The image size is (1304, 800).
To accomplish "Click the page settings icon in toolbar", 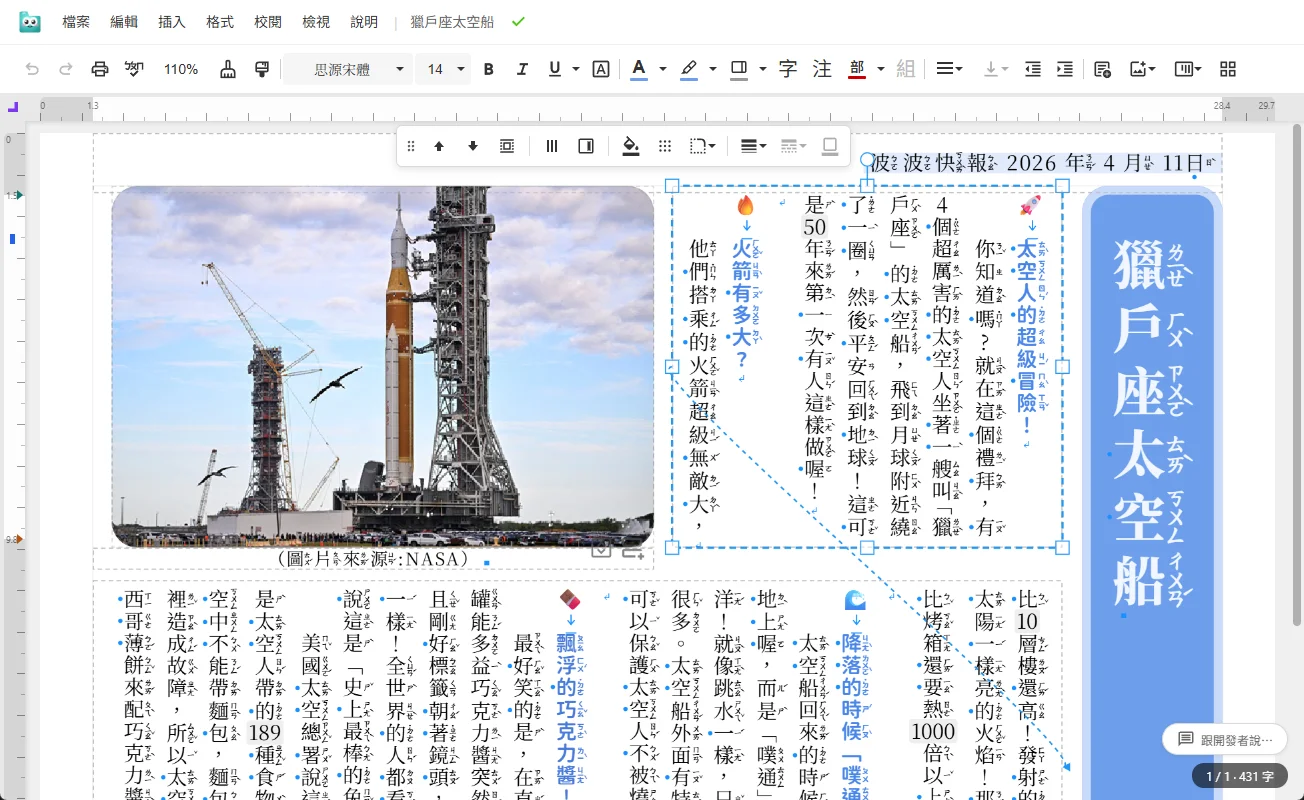I will click(x=1102, y=69).
